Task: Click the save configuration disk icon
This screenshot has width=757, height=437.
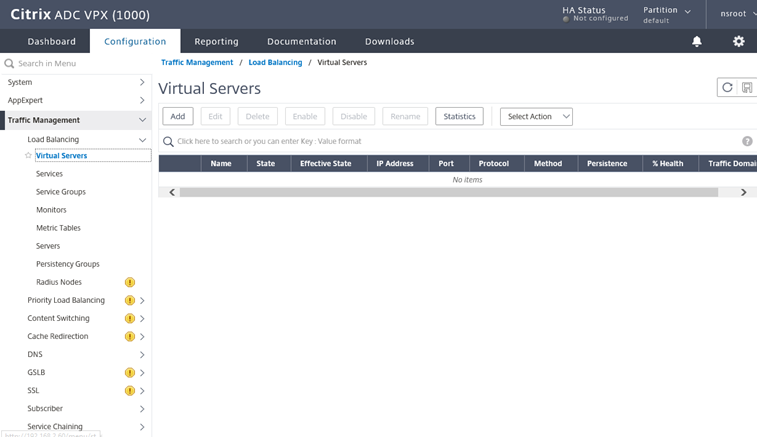Action: tap(747, 87)
